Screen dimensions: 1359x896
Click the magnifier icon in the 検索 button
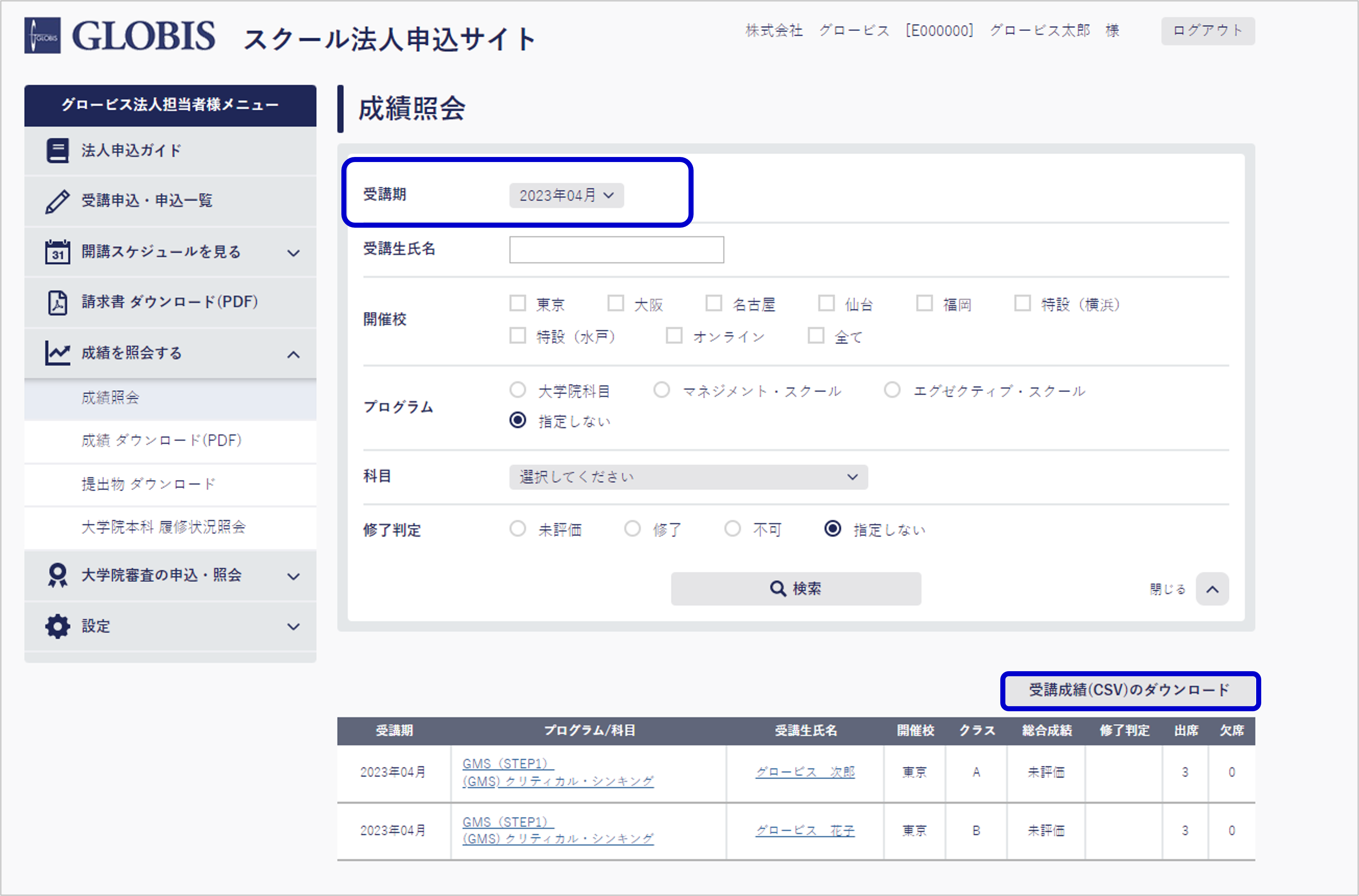pos(777,589)
